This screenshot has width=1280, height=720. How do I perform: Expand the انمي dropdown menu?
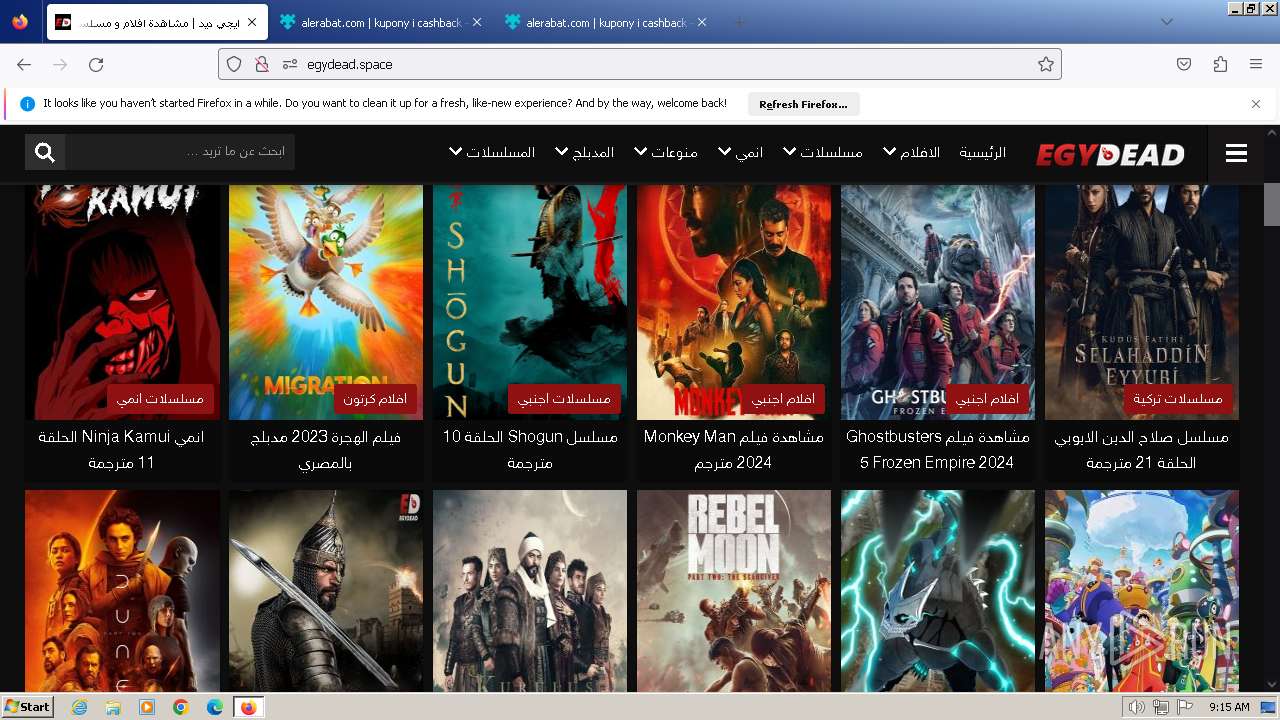[741, 152]
